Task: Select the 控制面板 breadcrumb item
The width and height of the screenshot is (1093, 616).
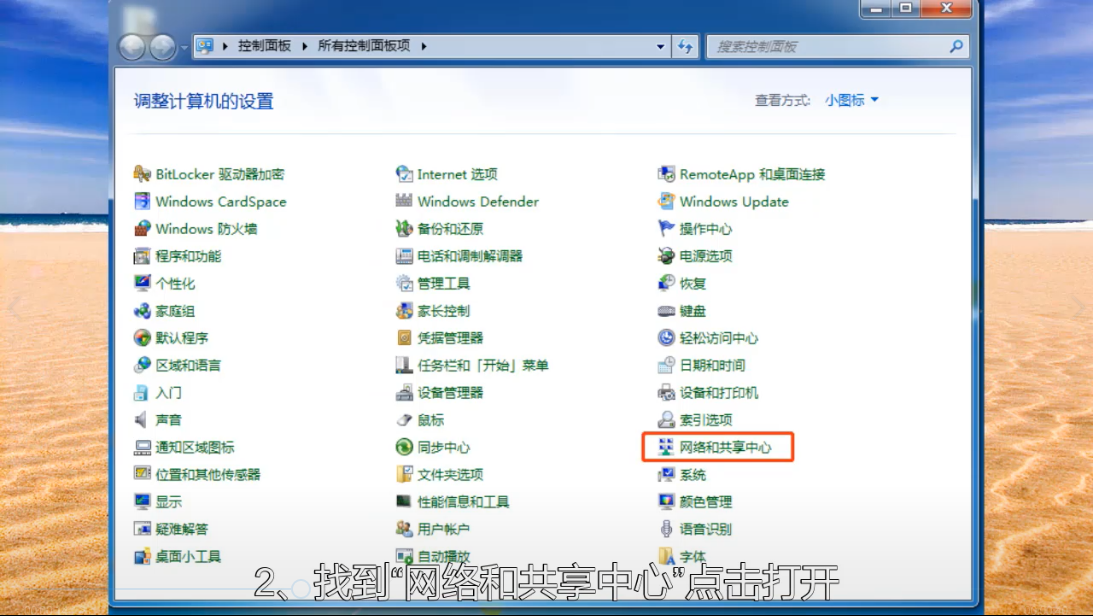Action: click(264, 46)
